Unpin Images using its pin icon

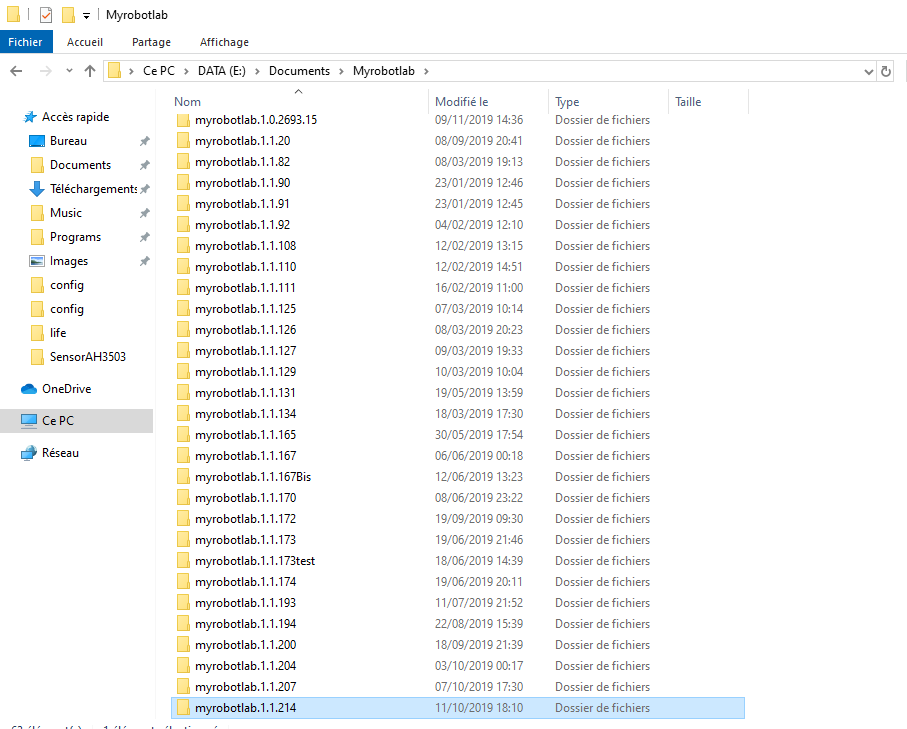click(145, 262)
